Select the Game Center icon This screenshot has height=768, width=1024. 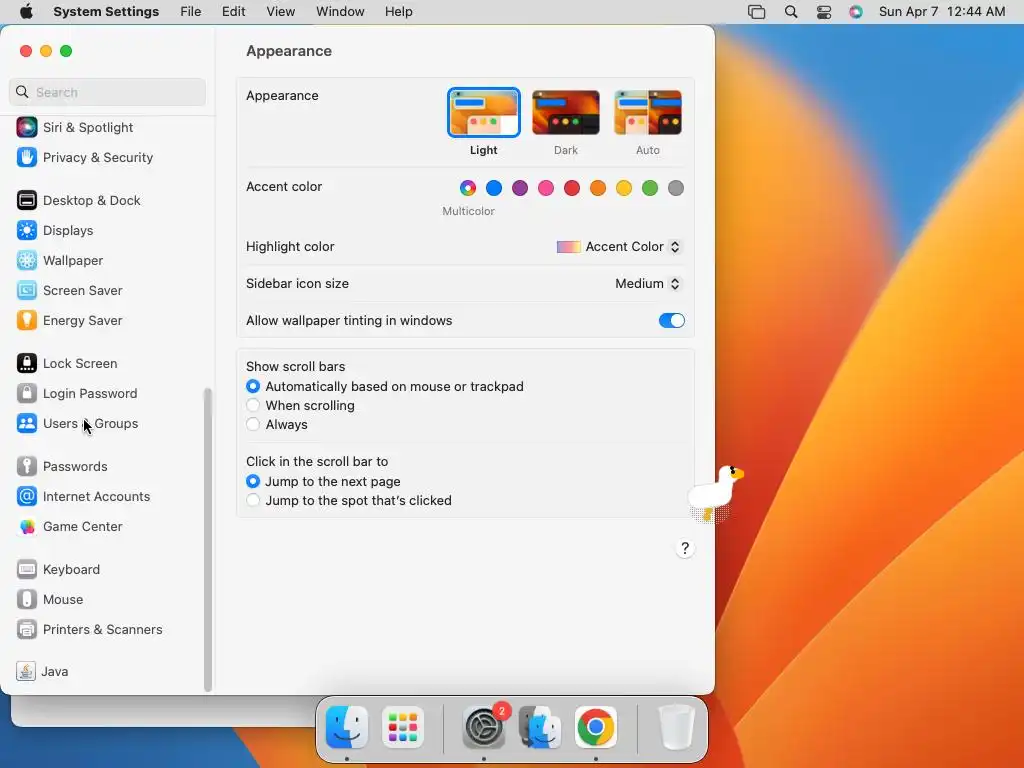(27, 527)
